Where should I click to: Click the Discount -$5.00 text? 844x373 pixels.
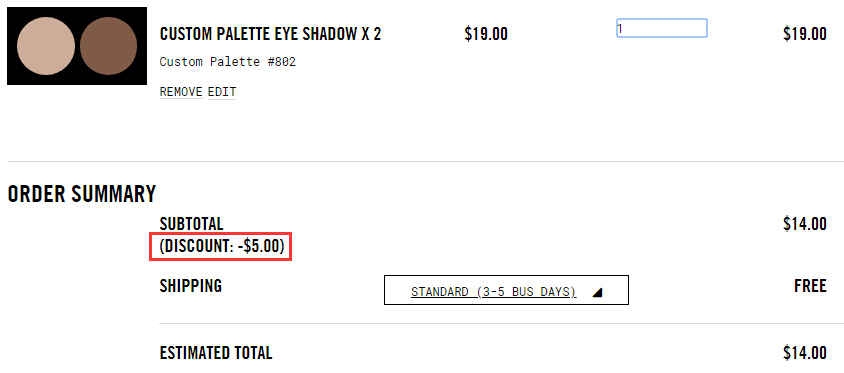click(x=222, y=247)
